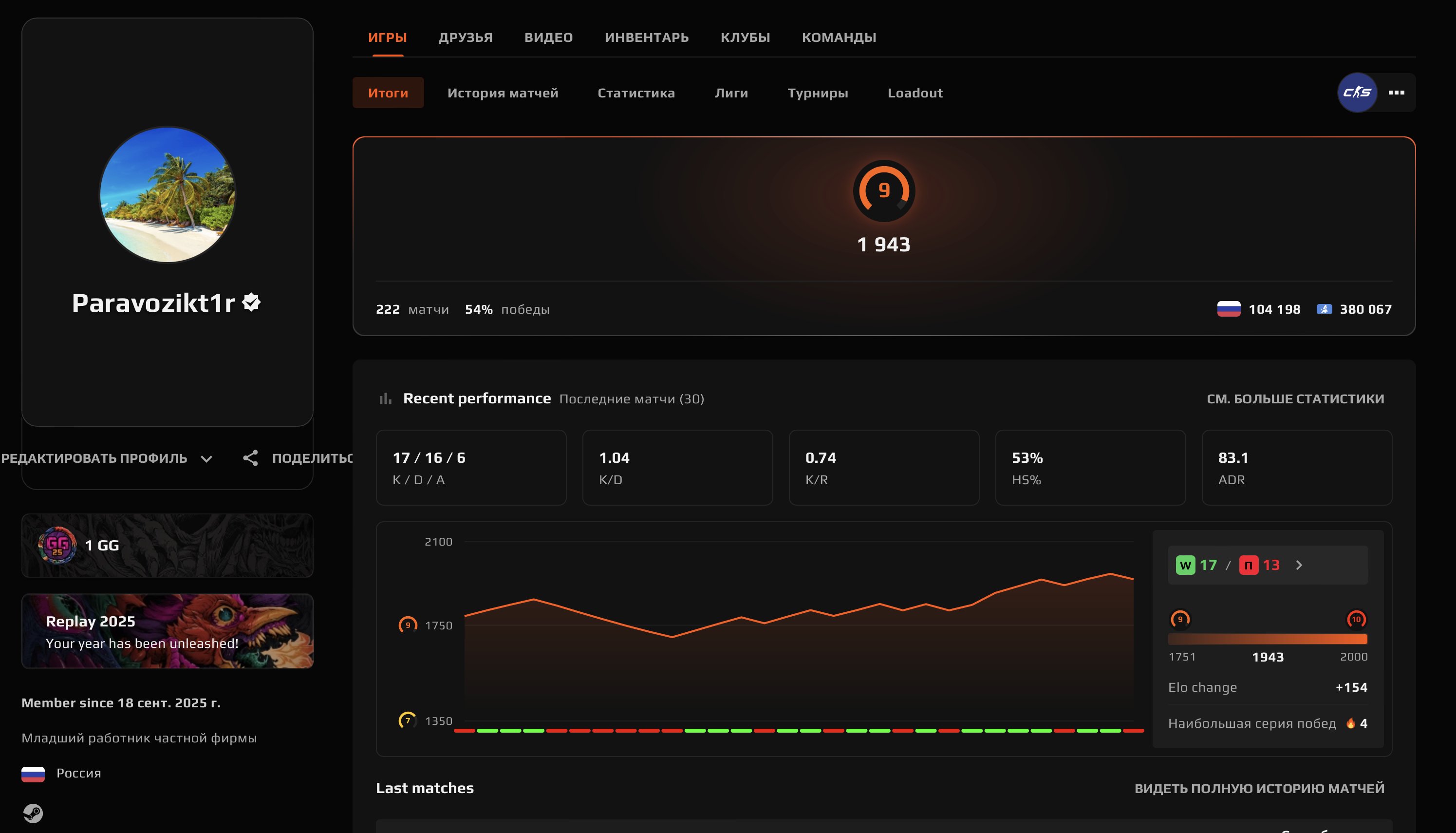Switch to the ИНВЕНТАРЬ tab
Image resolution: width=1456 pixels, height=833 pixels.
[646, 37]
